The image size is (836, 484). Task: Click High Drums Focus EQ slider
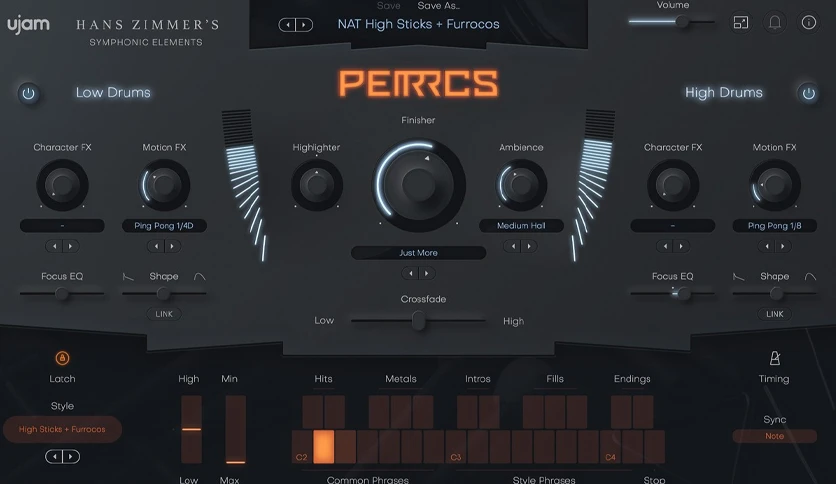[x=673, y=293]
